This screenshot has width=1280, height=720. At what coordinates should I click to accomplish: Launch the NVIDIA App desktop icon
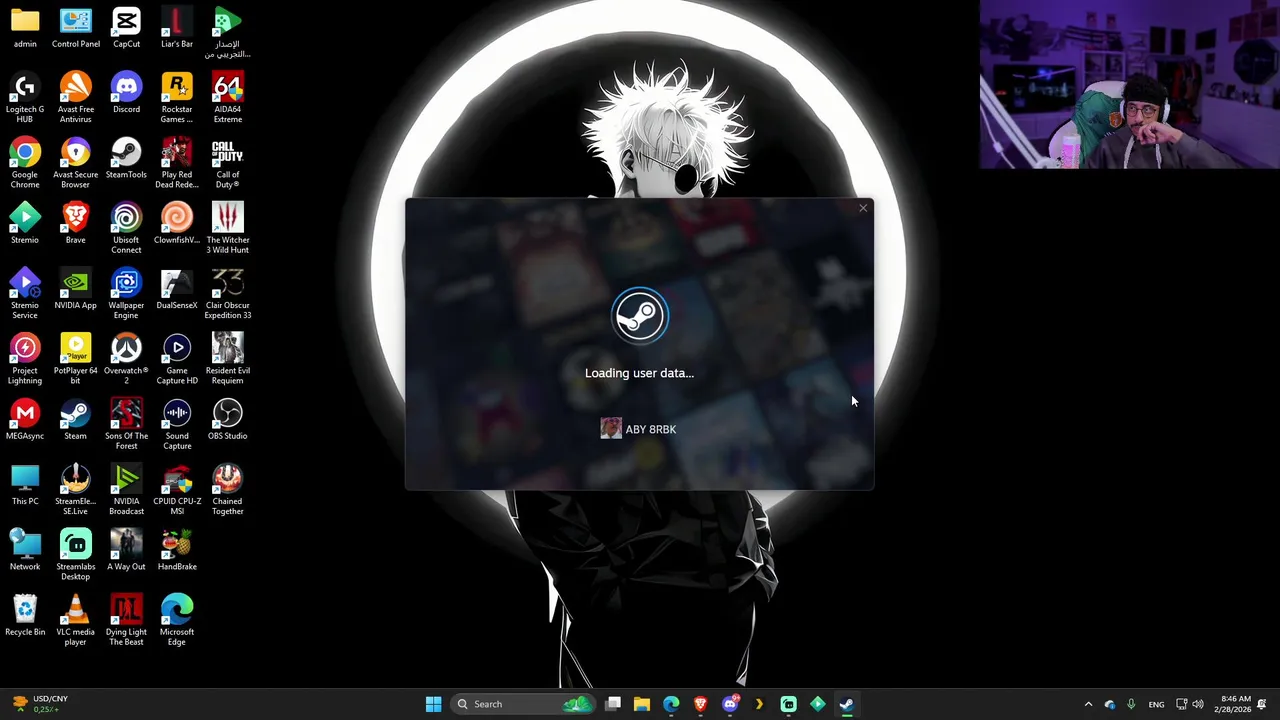[x=76, y=289]
